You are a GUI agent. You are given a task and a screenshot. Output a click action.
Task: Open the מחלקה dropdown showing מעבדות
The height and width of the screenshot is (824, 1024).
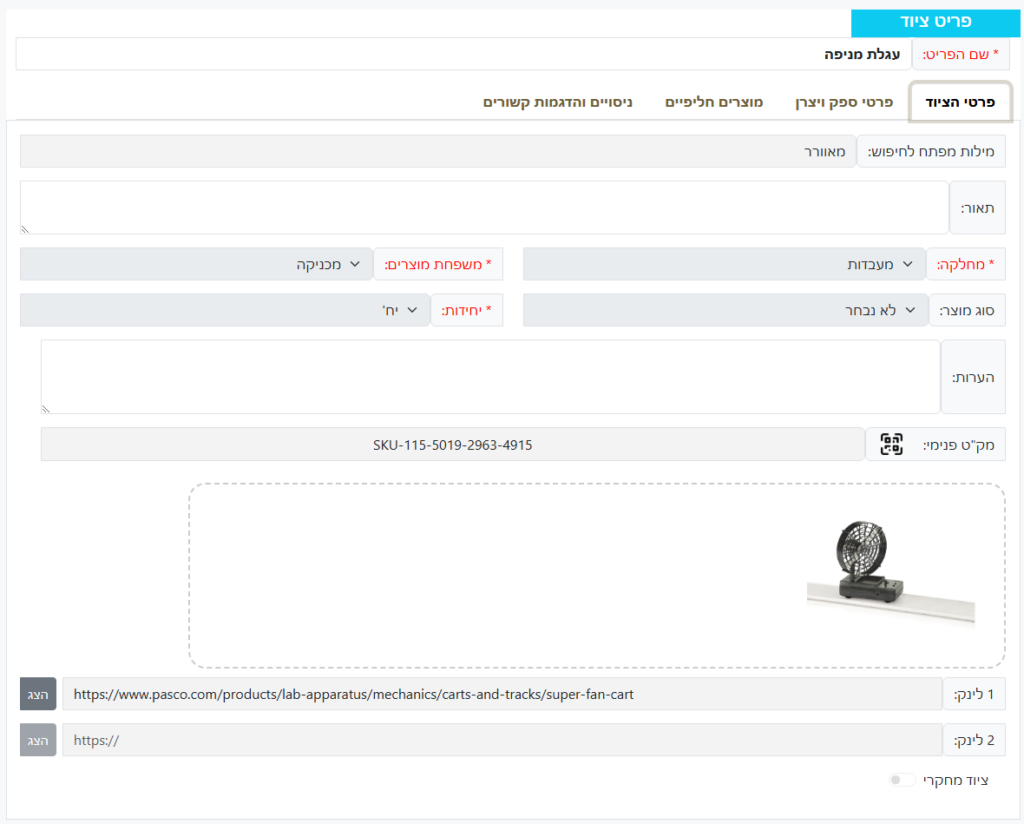(x=724, y=264)
